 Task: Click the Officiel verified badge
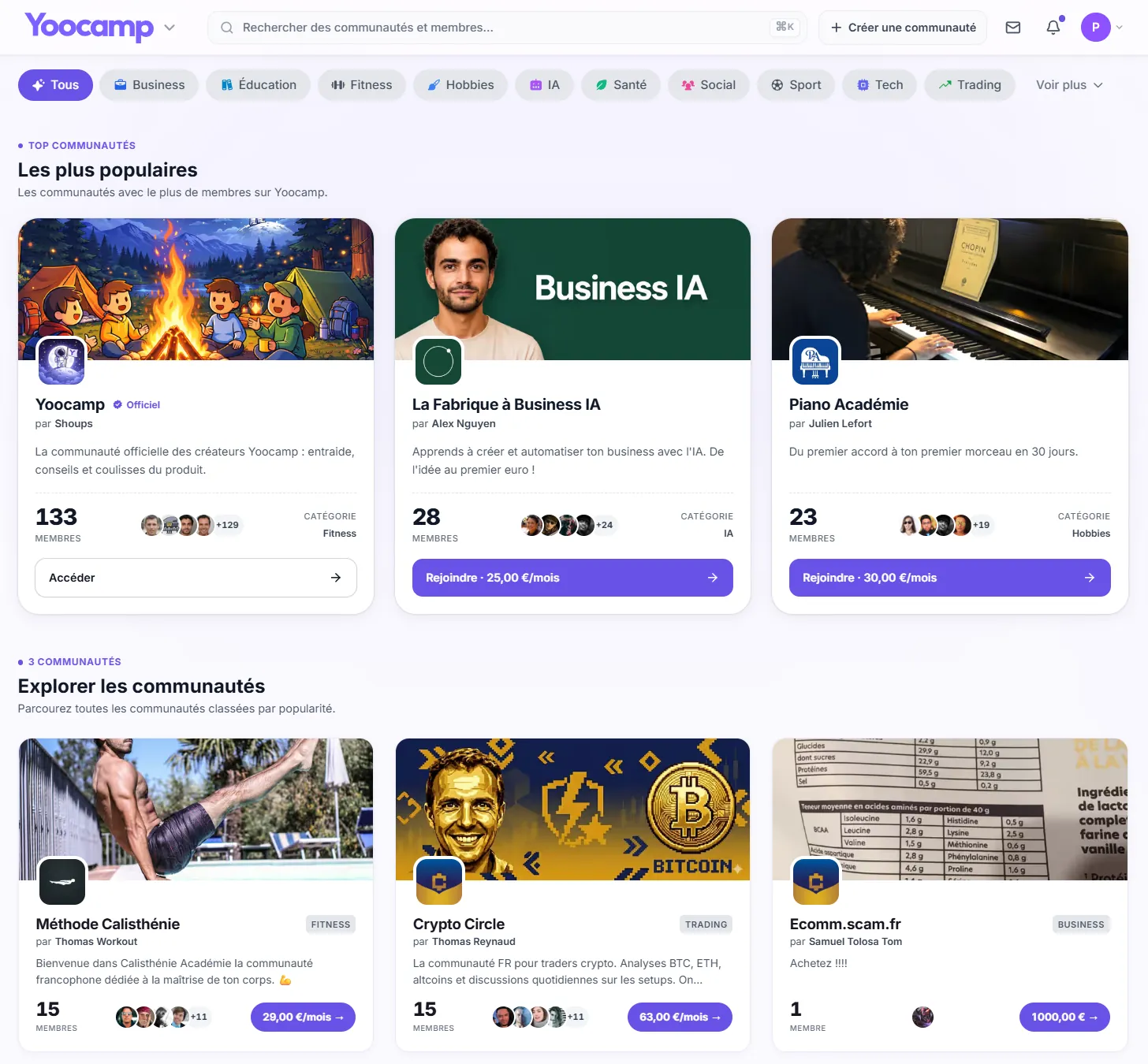coord(136,404)
